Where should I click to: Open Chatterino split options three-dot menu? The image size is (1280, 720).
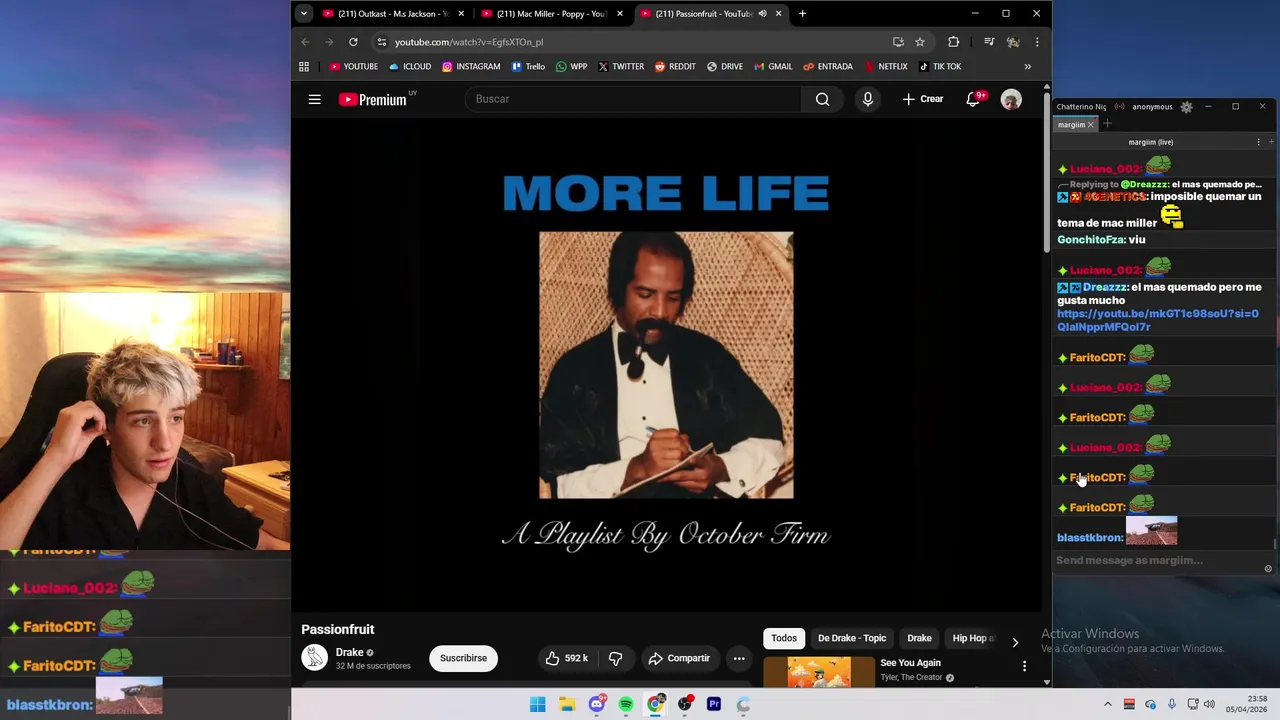click(1258, 142)
